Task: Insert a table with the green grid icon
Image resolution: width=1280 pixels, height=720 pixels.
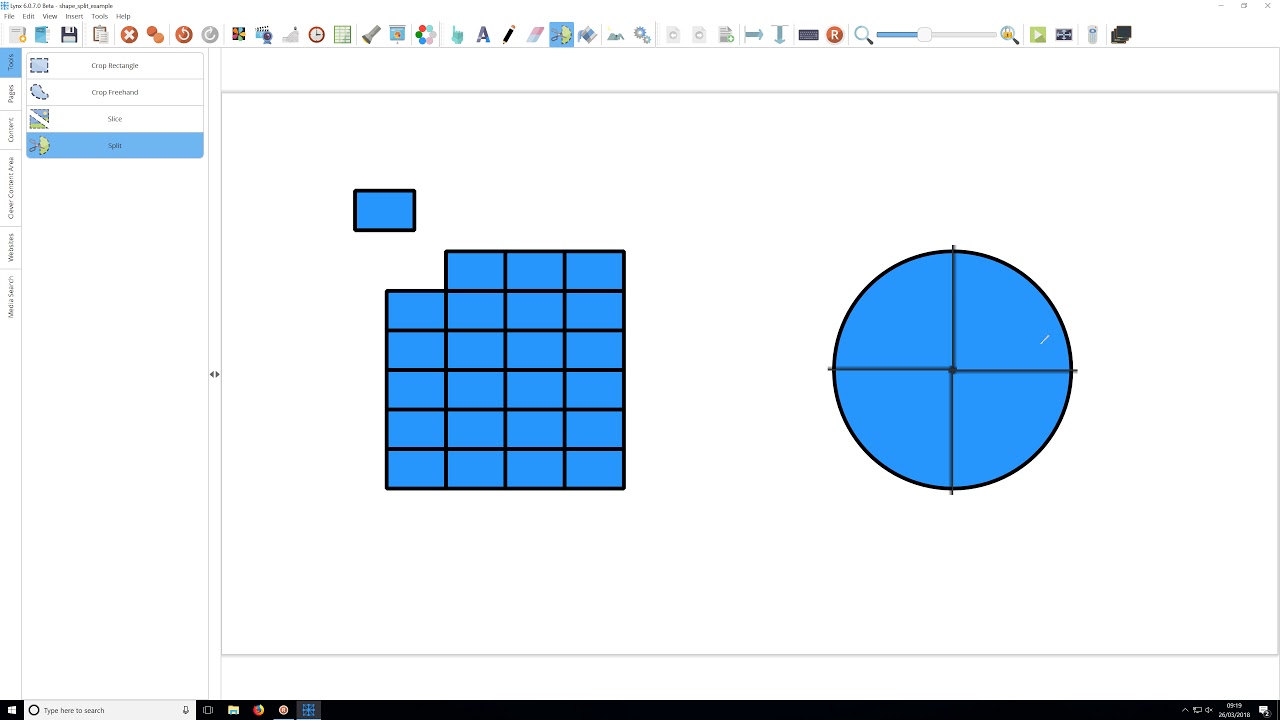Action: [343, 35]
